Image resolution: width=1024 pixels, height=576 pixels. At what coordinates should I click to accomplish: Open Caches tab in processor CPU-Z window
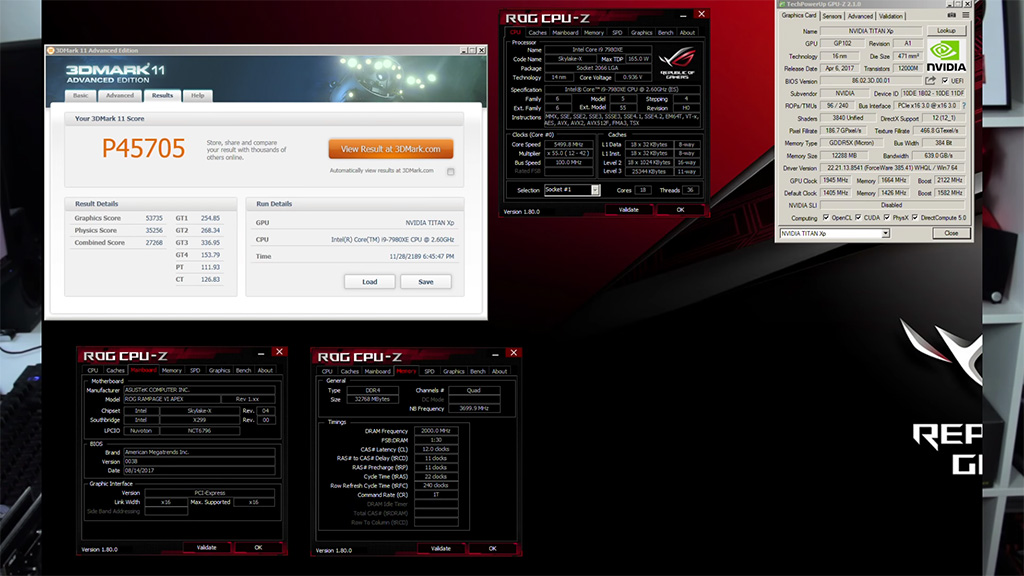click(x=537, y=32)
